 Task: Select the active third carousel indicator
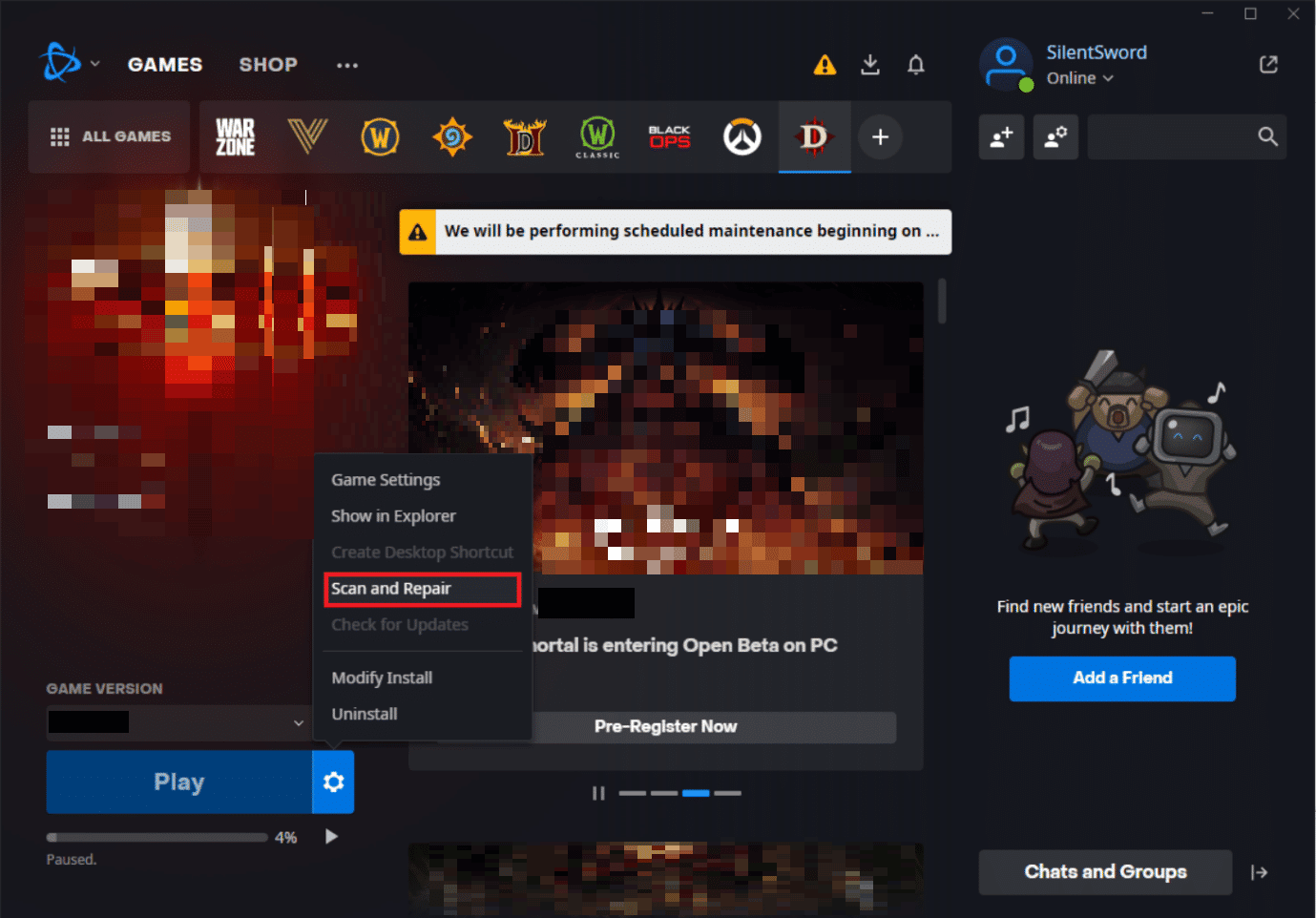click(696, 793)
